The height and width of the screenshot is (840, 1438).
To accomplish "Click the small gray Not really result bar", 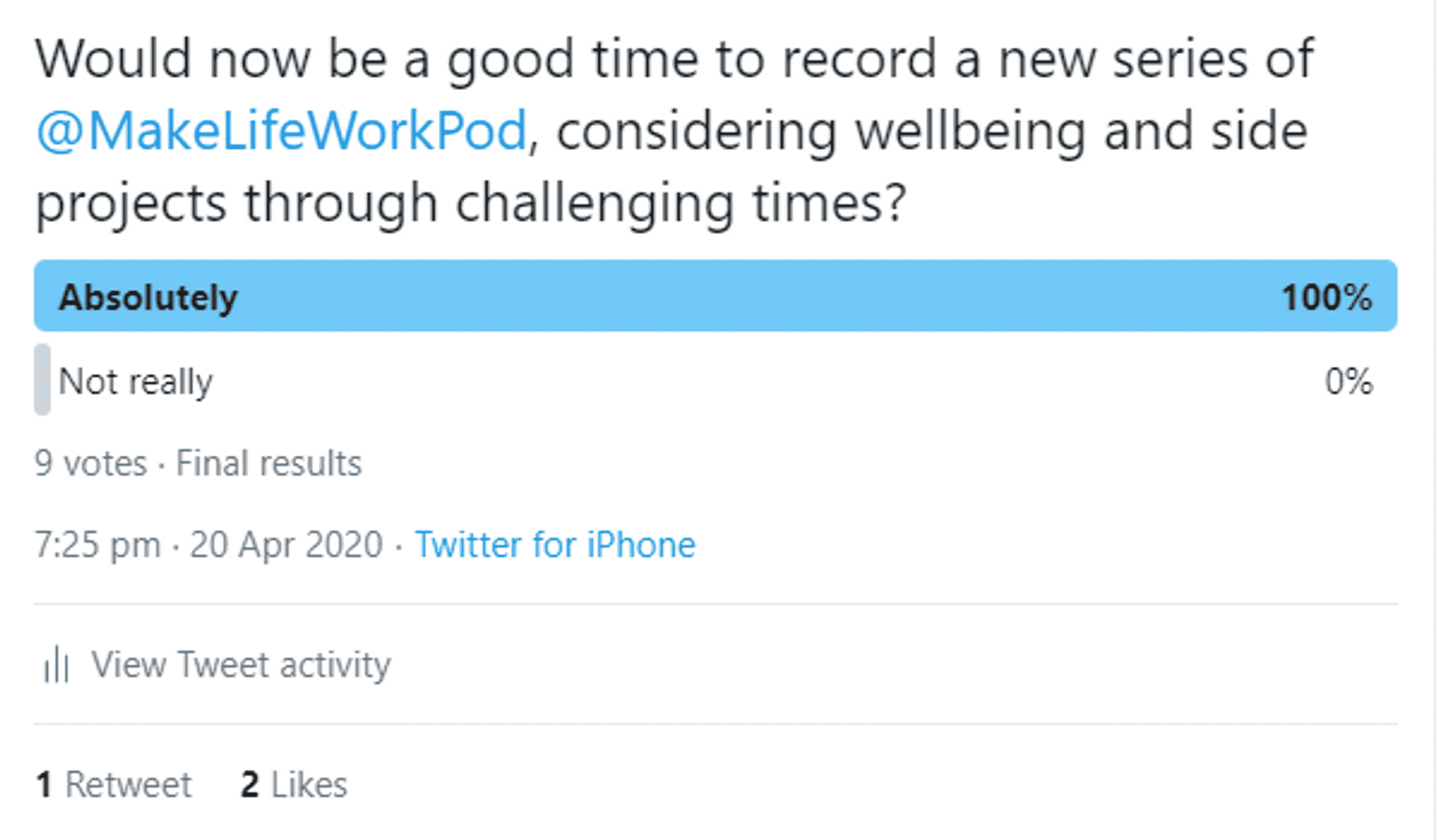I will [43, 380].
